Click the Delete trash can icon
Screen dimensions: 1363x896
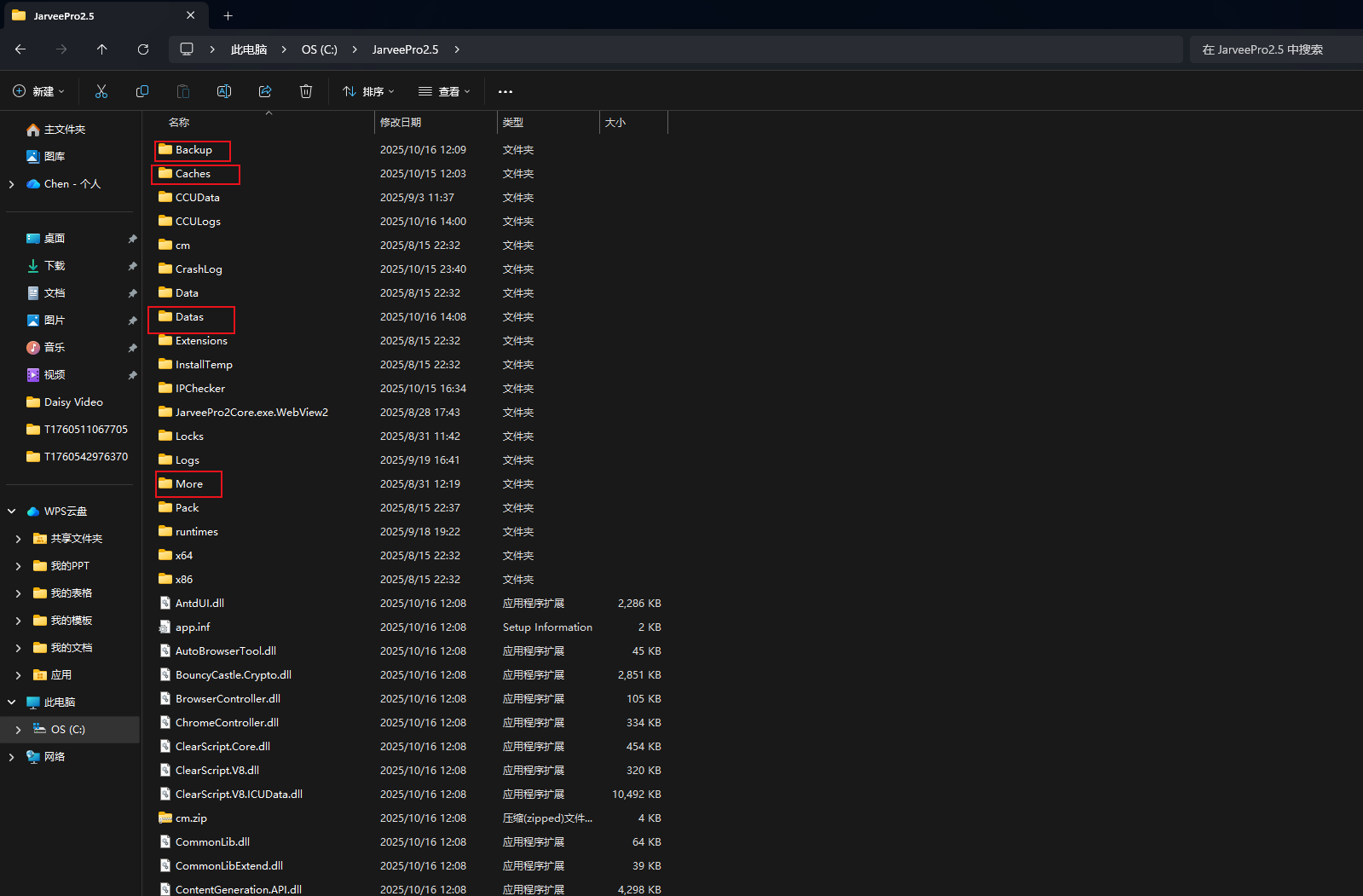click(x=306, y=91)
